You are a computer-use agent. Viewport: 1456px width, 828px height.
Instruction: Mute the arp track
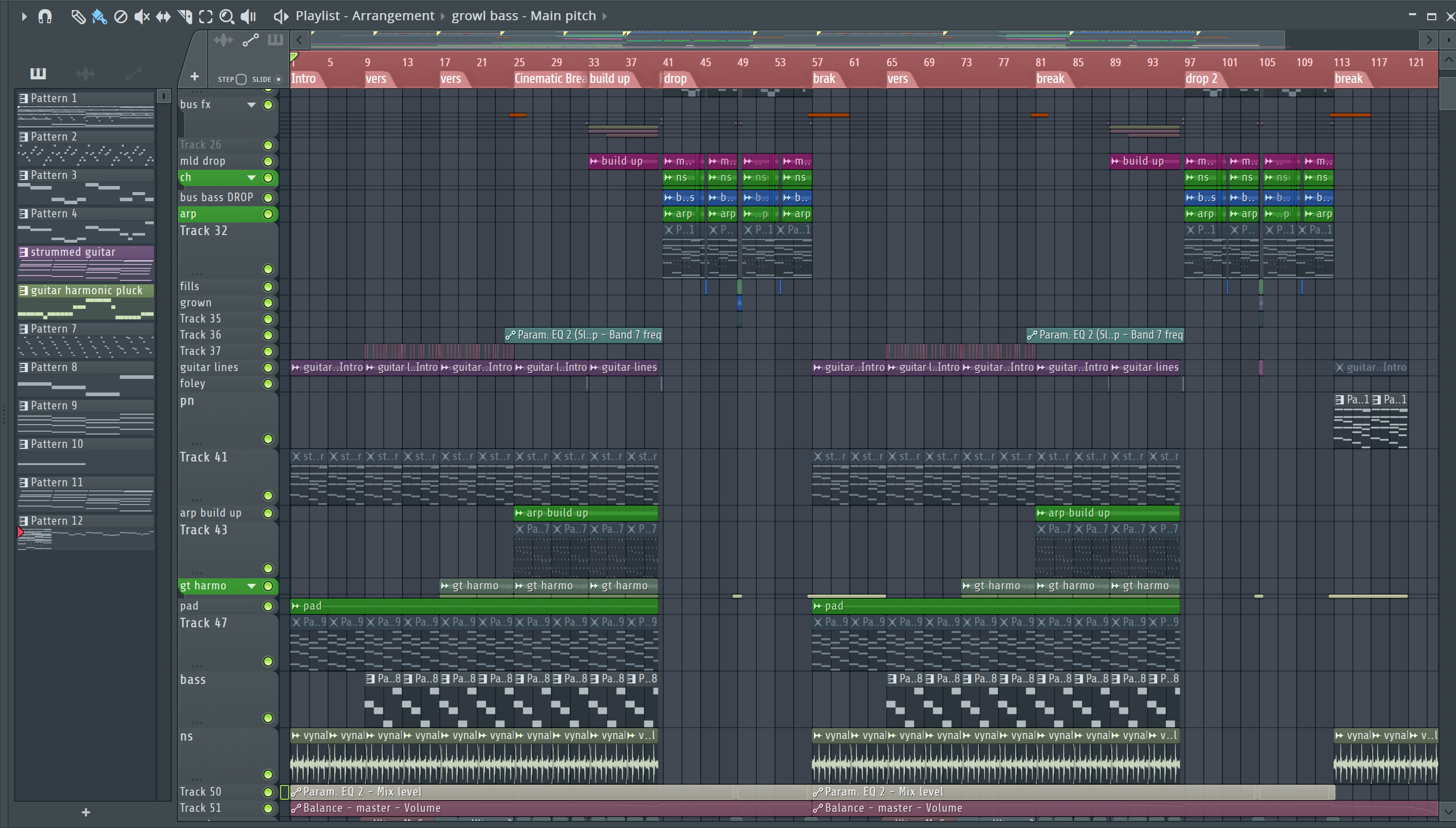(268, 214)
